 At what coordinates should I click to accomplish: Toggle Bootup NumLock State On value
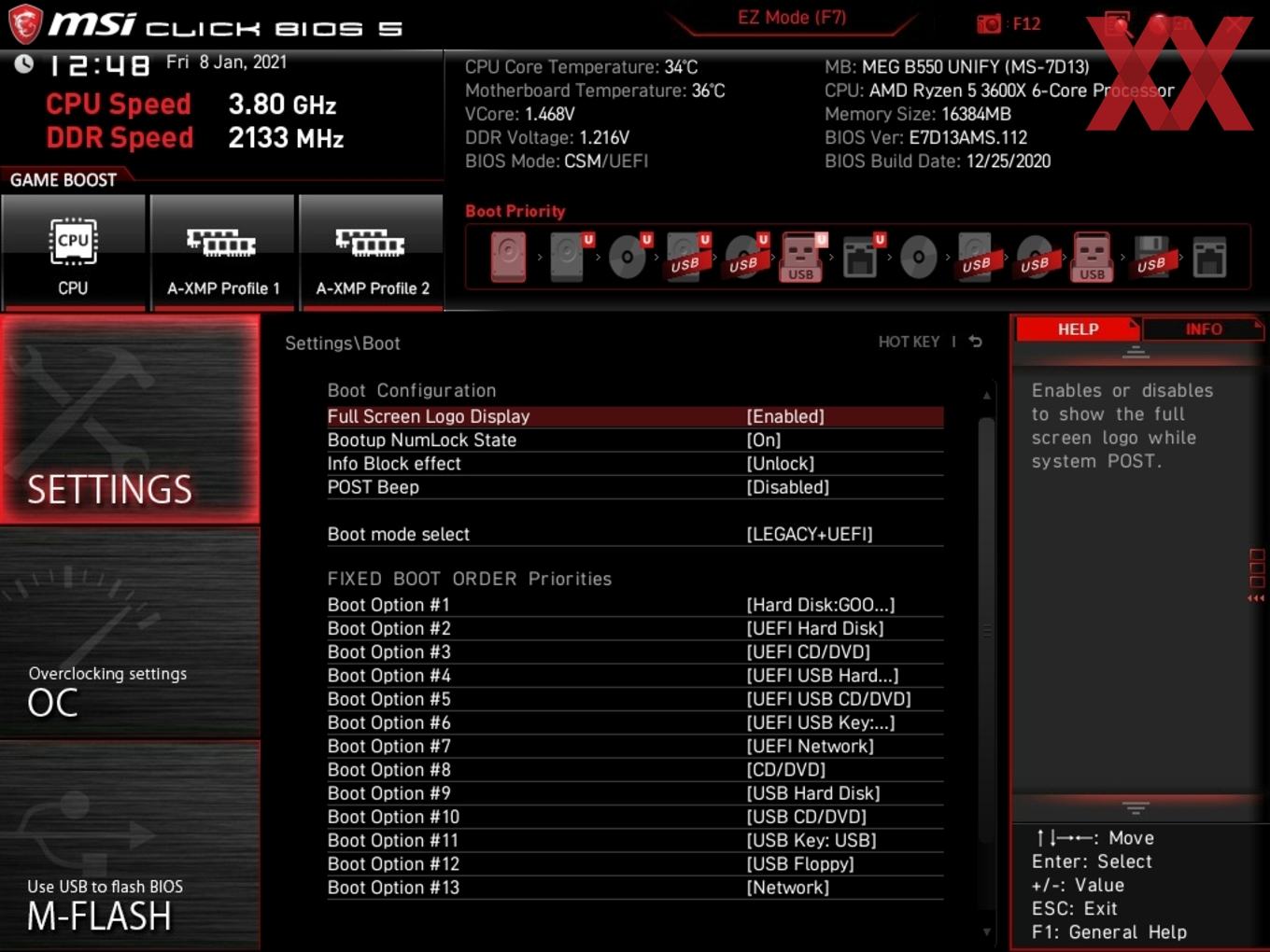tap(764, 440)
